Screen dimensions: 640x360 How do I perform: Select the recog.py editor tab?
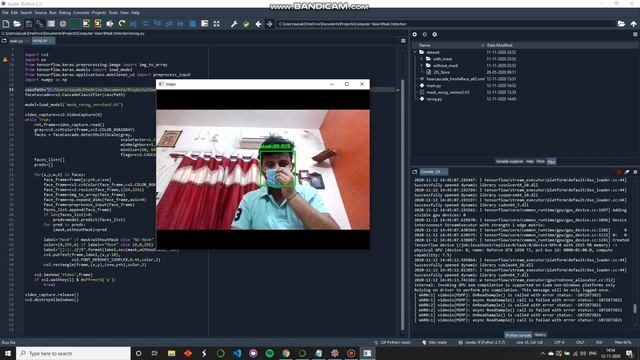coord(42,41)
